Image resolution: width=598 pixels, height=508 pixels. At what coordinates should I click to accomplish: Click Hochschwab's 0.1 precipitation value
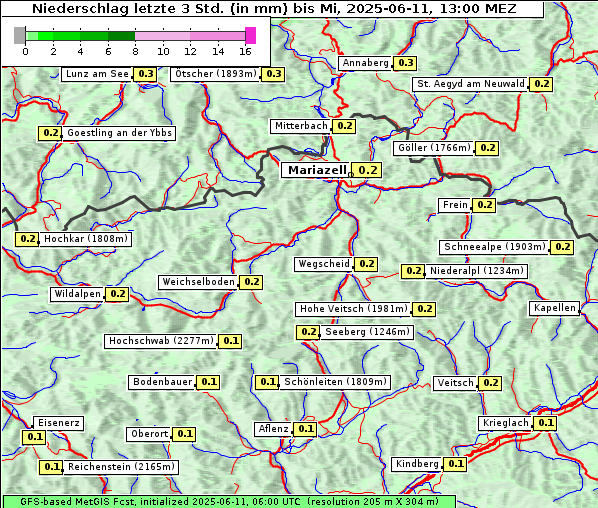(x=231, y=341)
